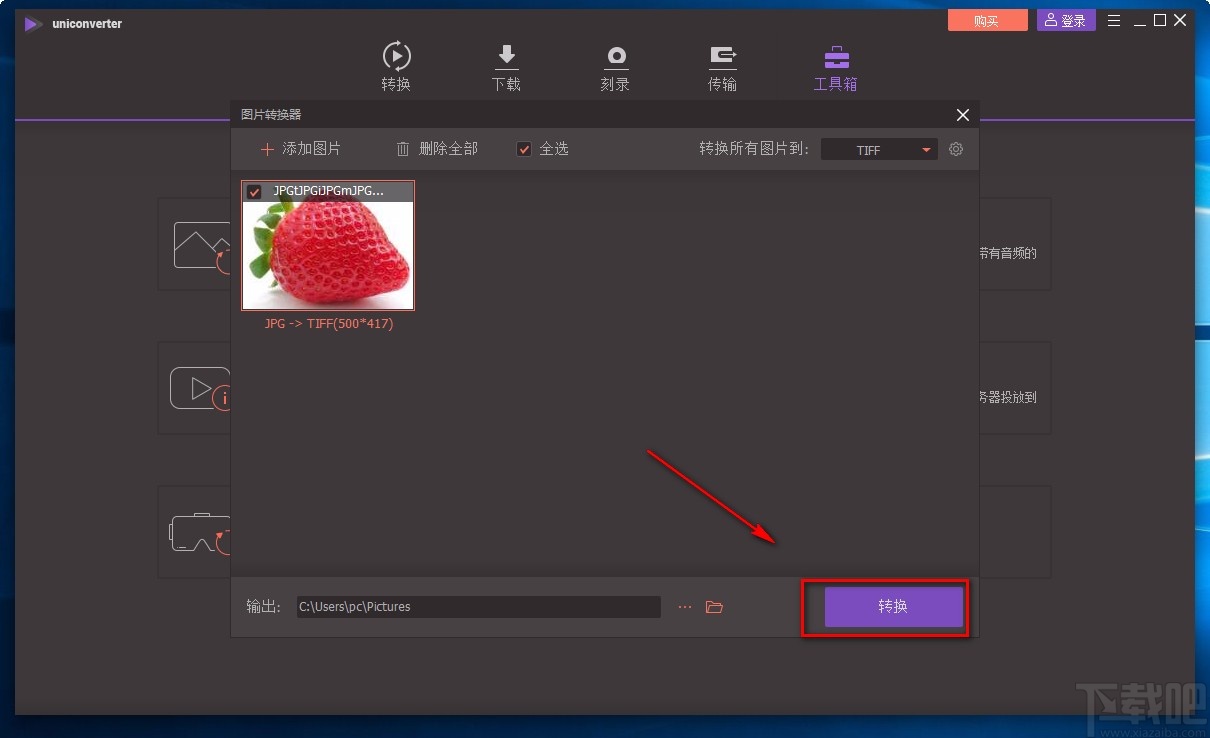Open the output folder icon
Viewport: 1210px width, 738px height.
coord(714,607)
